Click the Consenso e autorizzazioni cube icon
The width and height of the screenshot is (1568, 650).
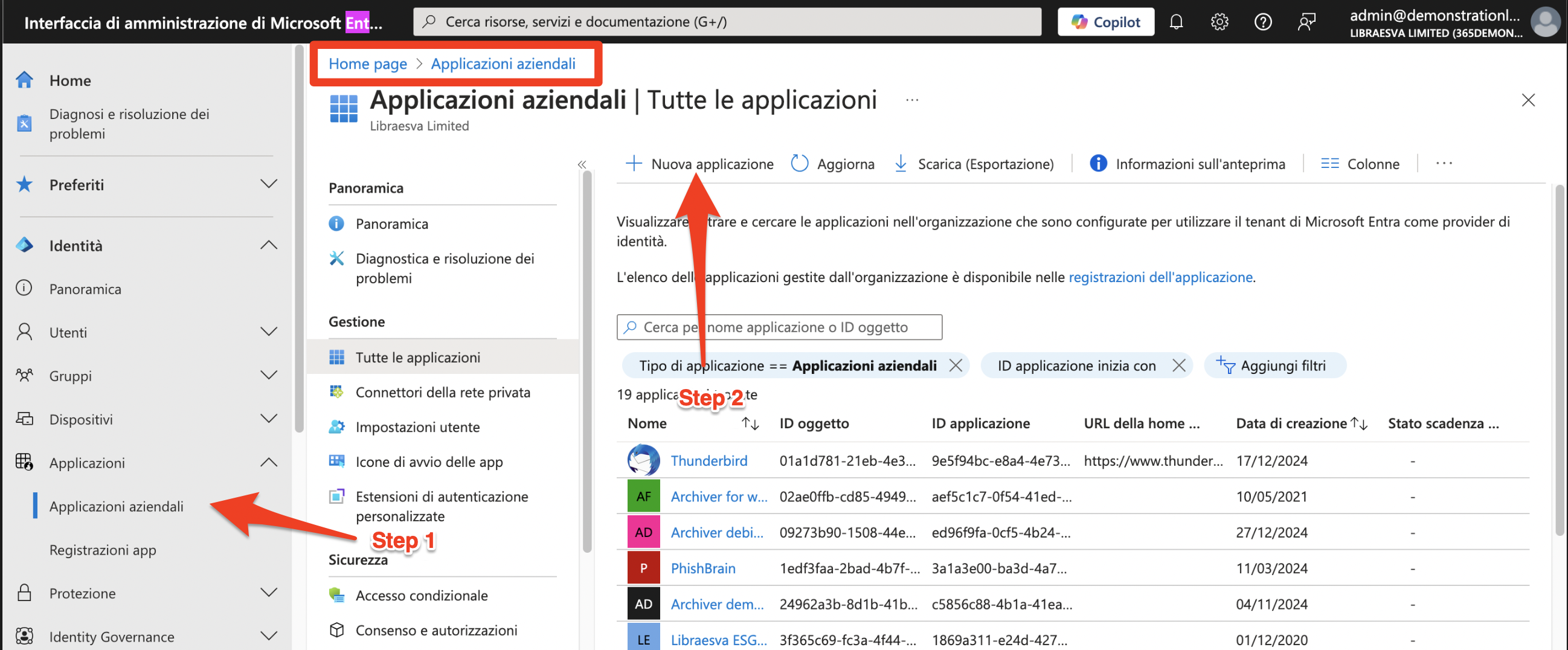[x=336, y=630]
